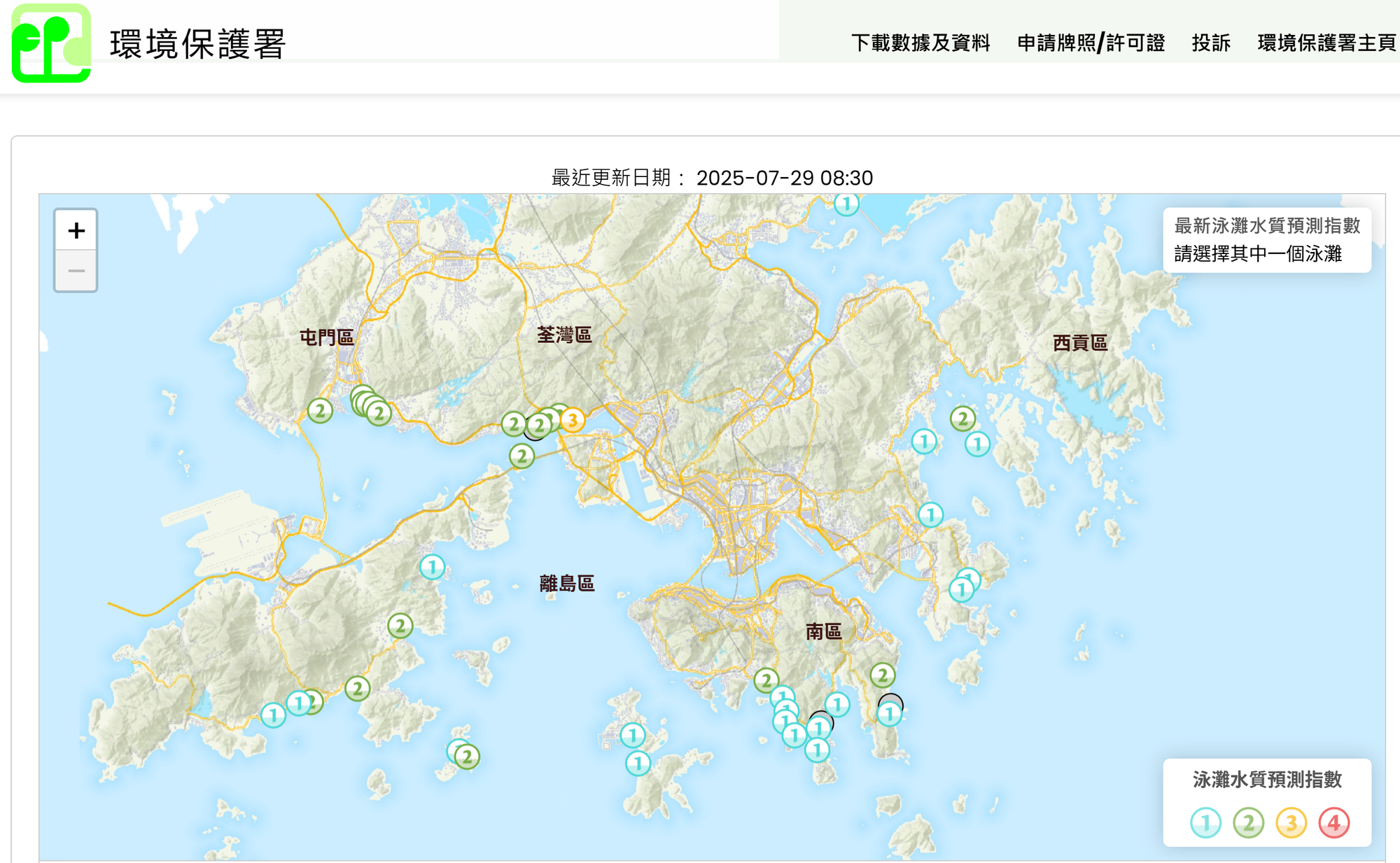
Task: Open 下載數據及資料 menu item
Action: [x=921, y=43]
